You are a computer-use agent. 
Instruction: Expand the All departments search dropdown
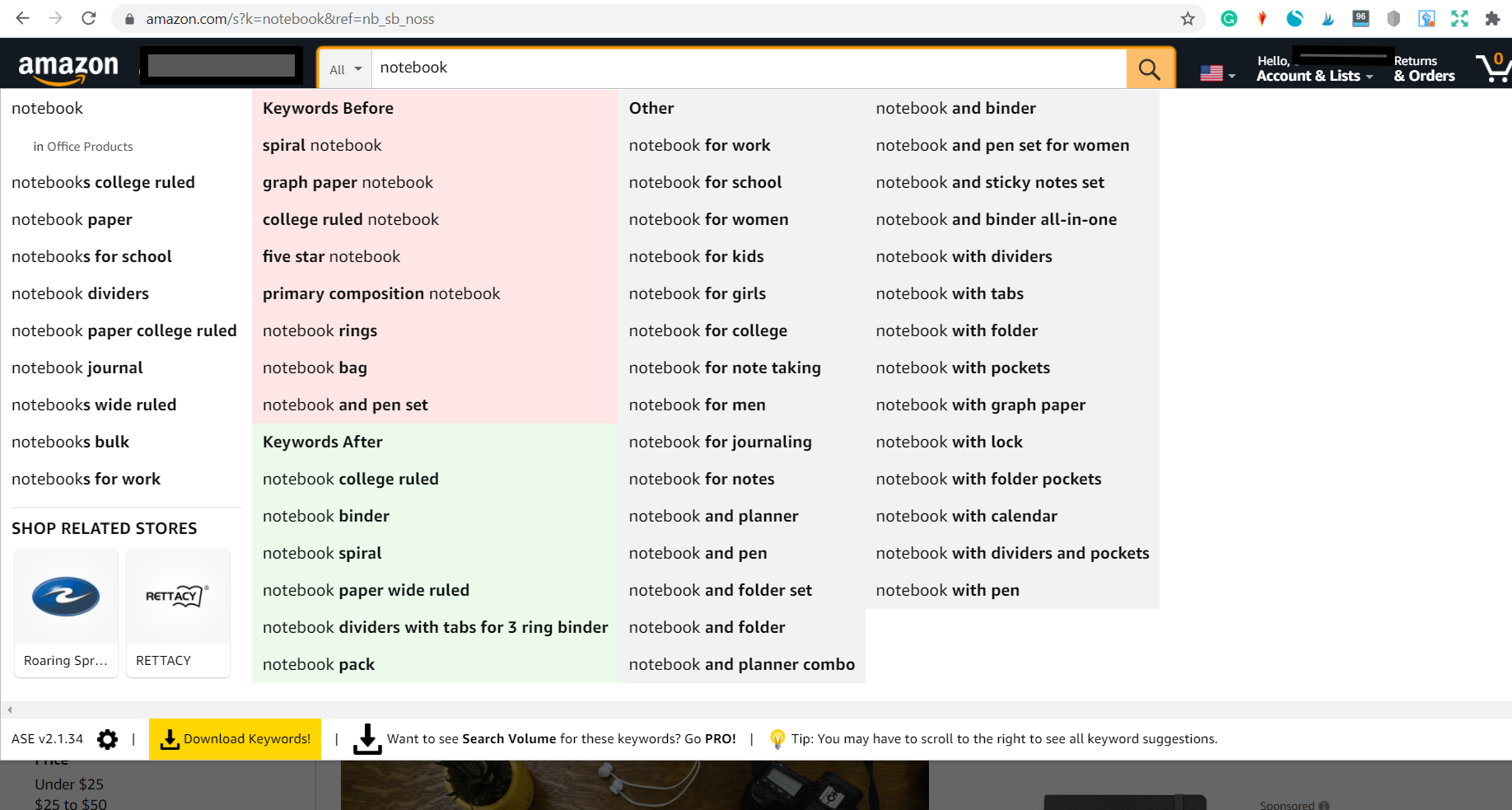[345, 69]
